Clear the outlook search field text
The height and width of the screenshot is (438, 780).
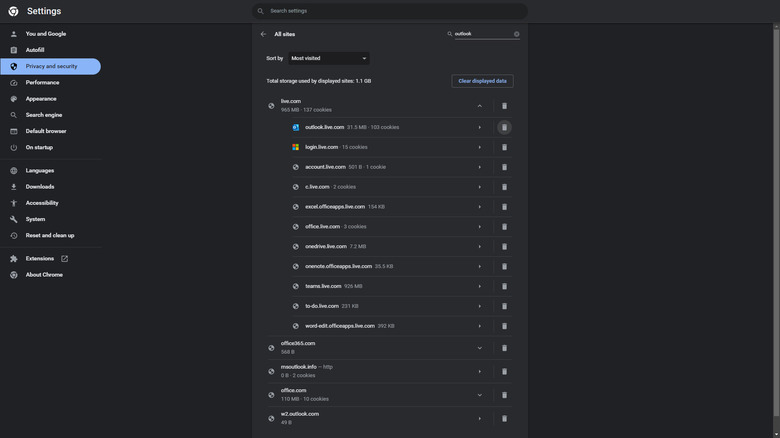pos(517,34)
